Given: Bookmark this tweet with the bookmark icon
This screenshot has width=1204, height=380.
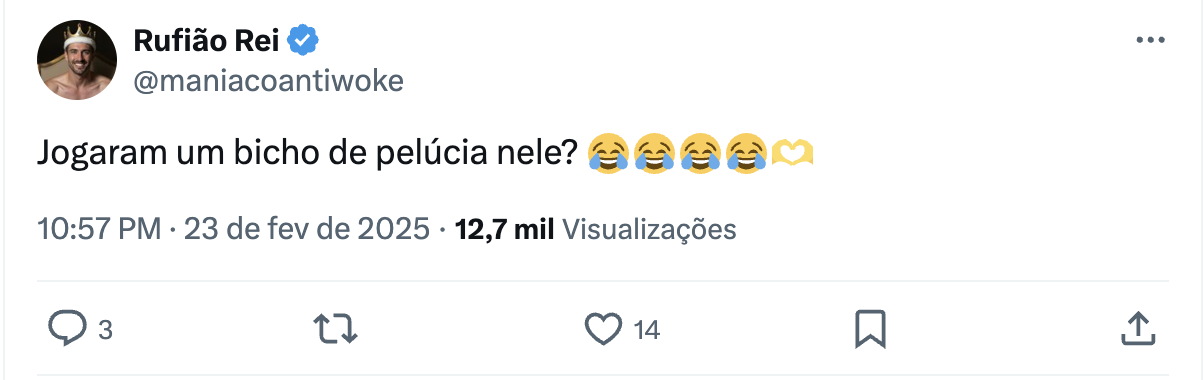Looking at the screenshot, I should tap(871, 328).
